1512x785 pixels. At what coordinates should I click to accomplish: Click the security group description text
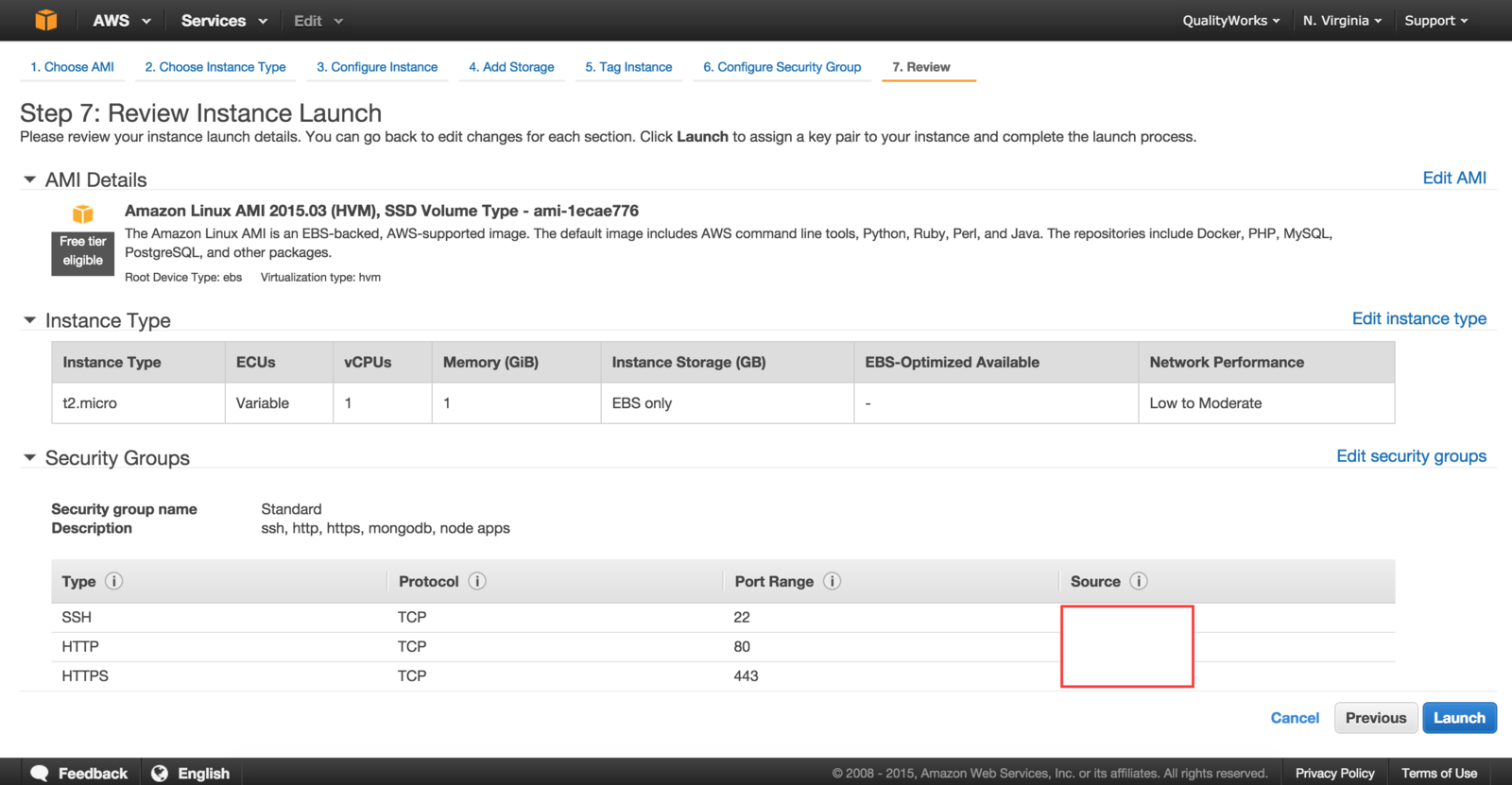click(x=386, y=528)
